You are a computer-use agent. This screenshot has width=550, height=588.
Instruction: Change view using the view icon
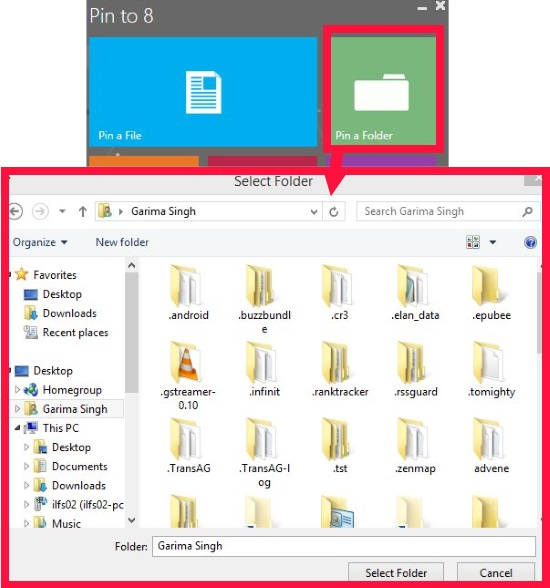click(x=473, y=242)
